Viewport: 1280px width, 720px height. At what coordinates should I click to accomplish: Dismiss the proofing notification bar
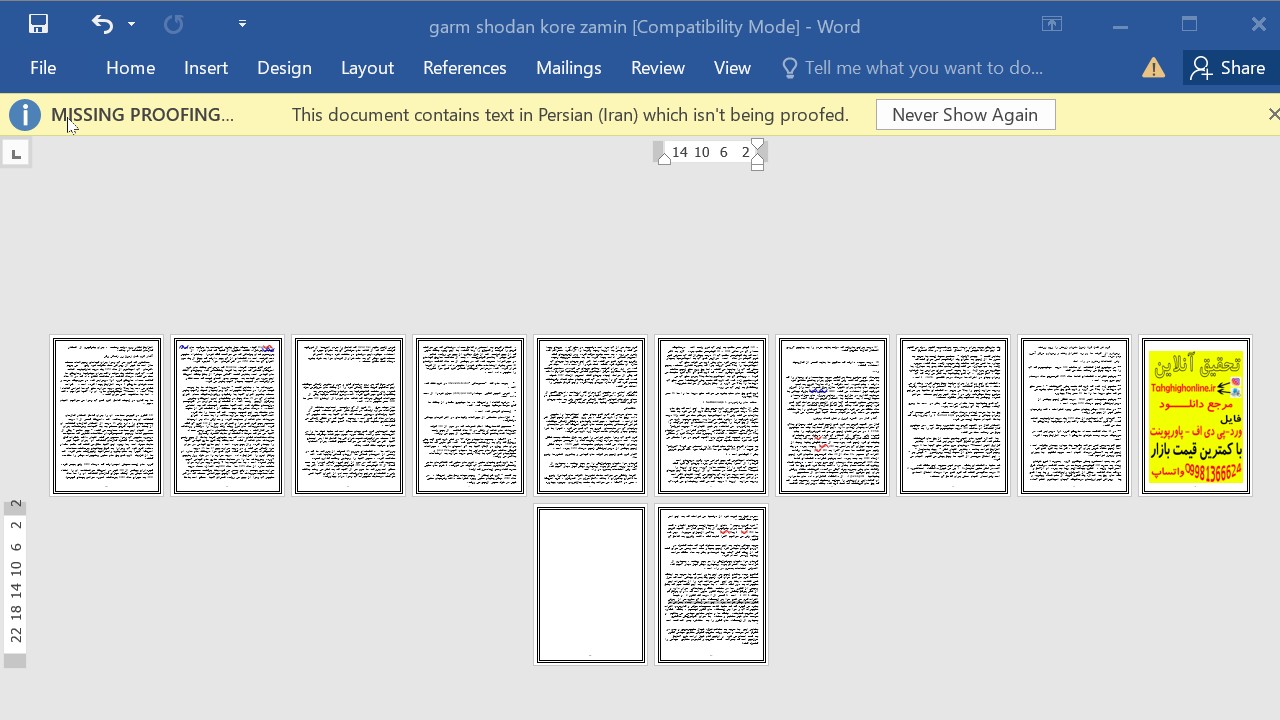1273,115
